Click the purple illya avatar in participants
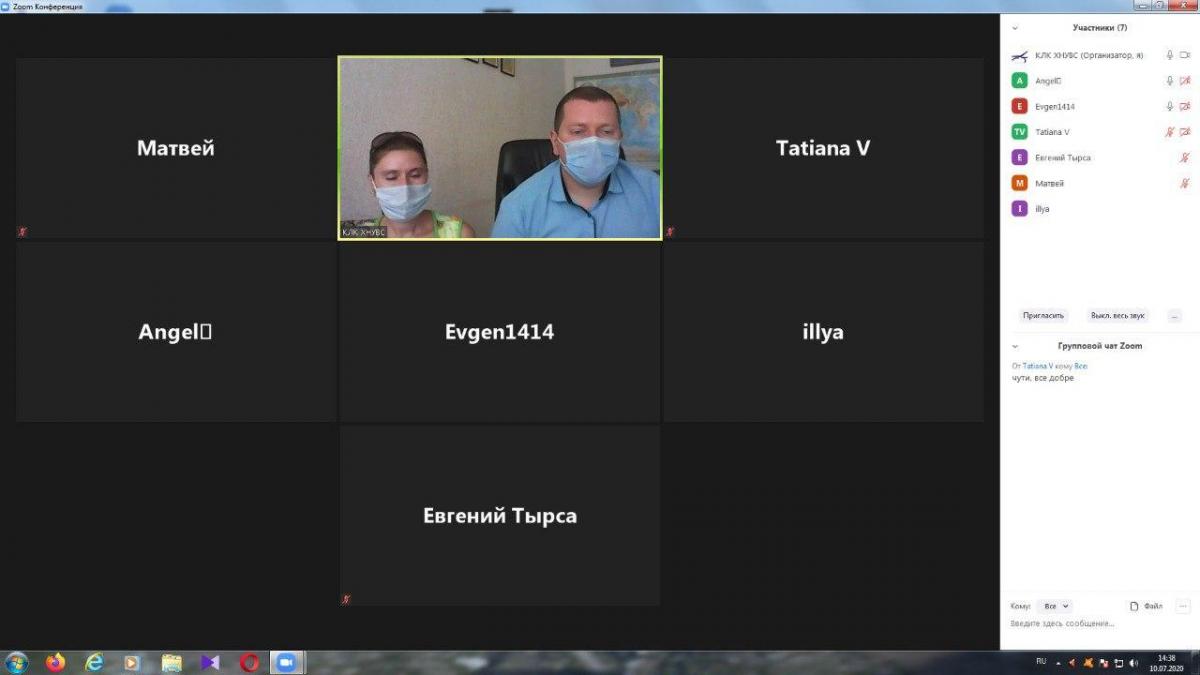This screenshot has width=1200, height=675. 1019,209
